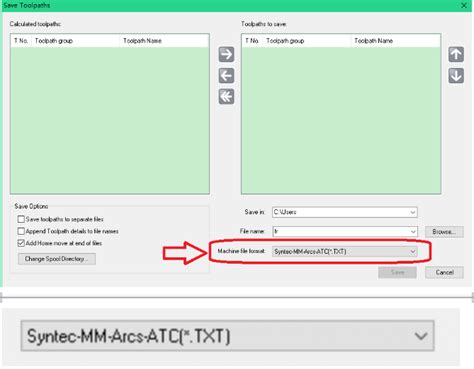
Task: Click the Save button
Action: tap(397, 272)
